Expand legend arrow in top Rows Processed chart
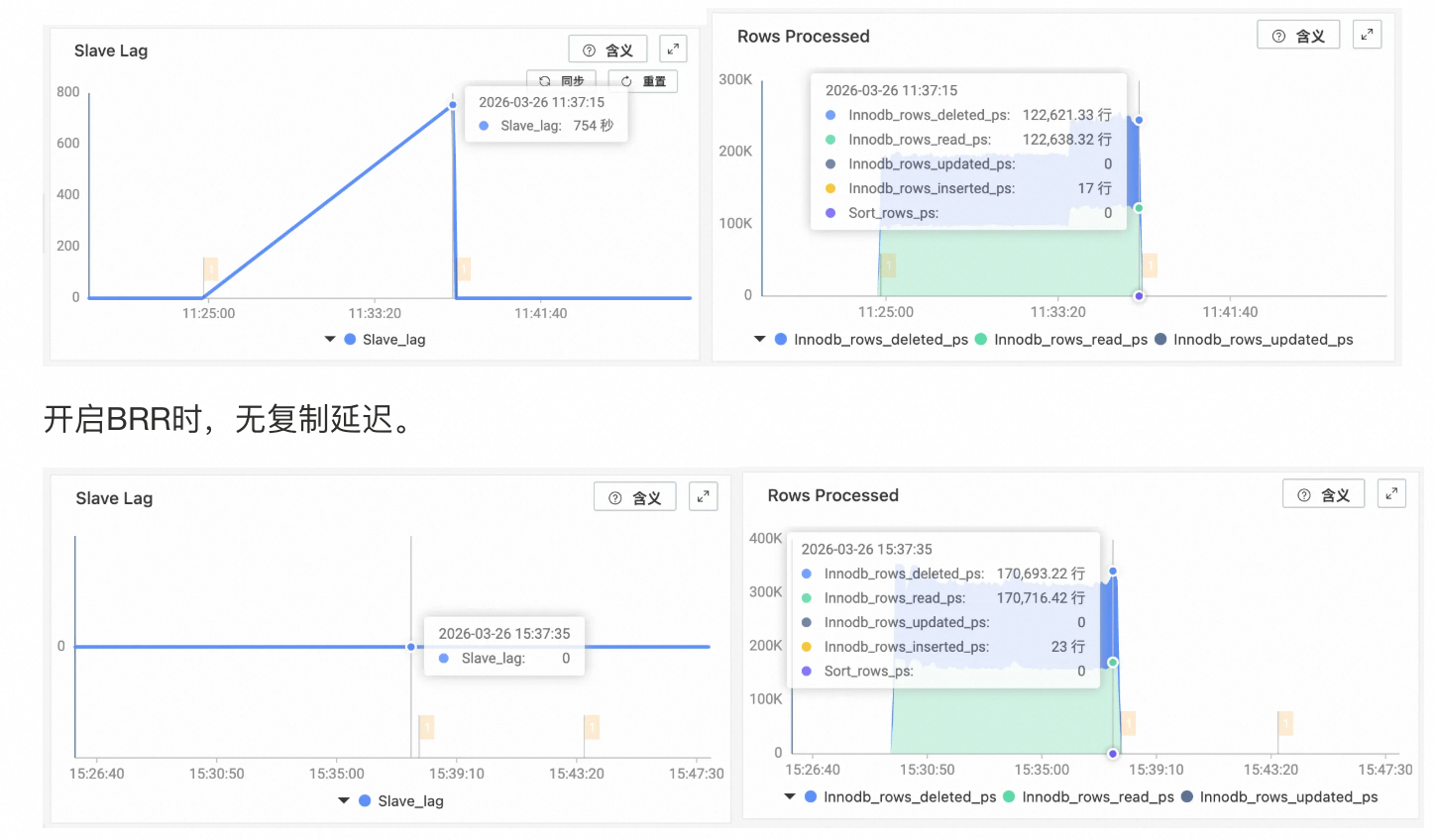 [760, 340]
